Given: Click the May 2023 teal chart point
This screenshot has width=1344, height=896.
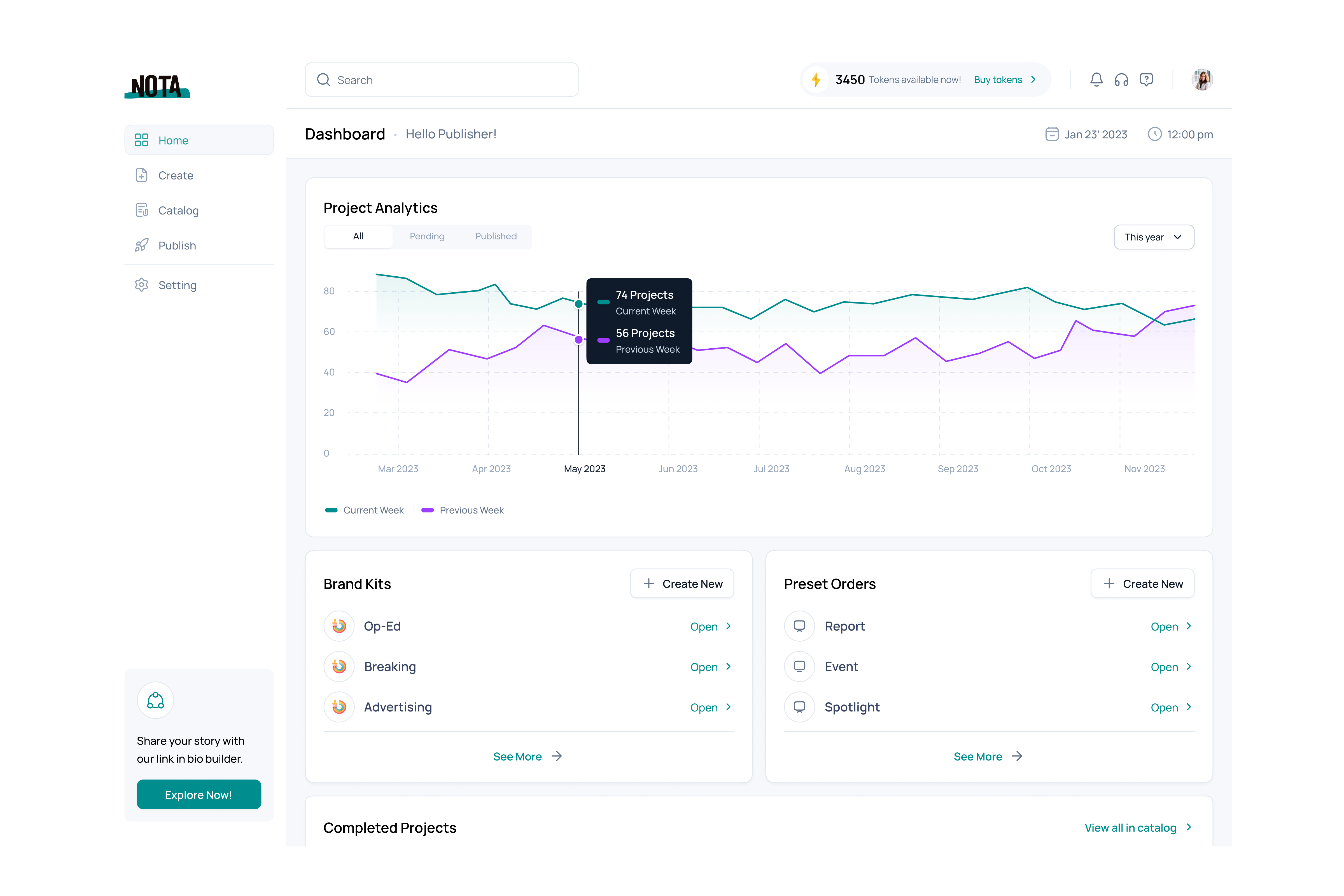Looking at the screenshot, I should click(578, 304).
